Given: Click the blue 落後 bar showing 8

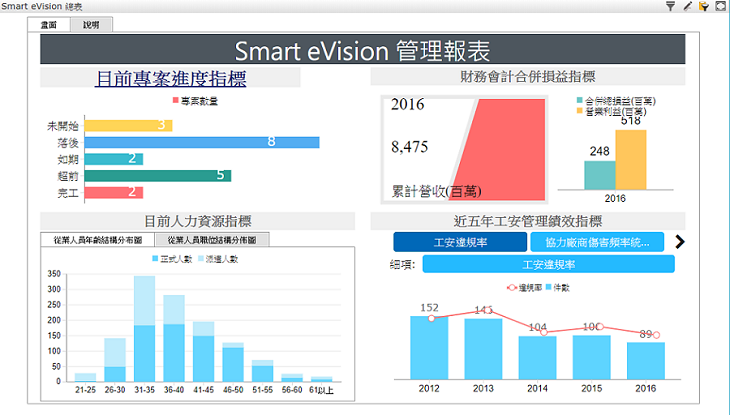Looking at the screenshot, I should coord(202,142).
